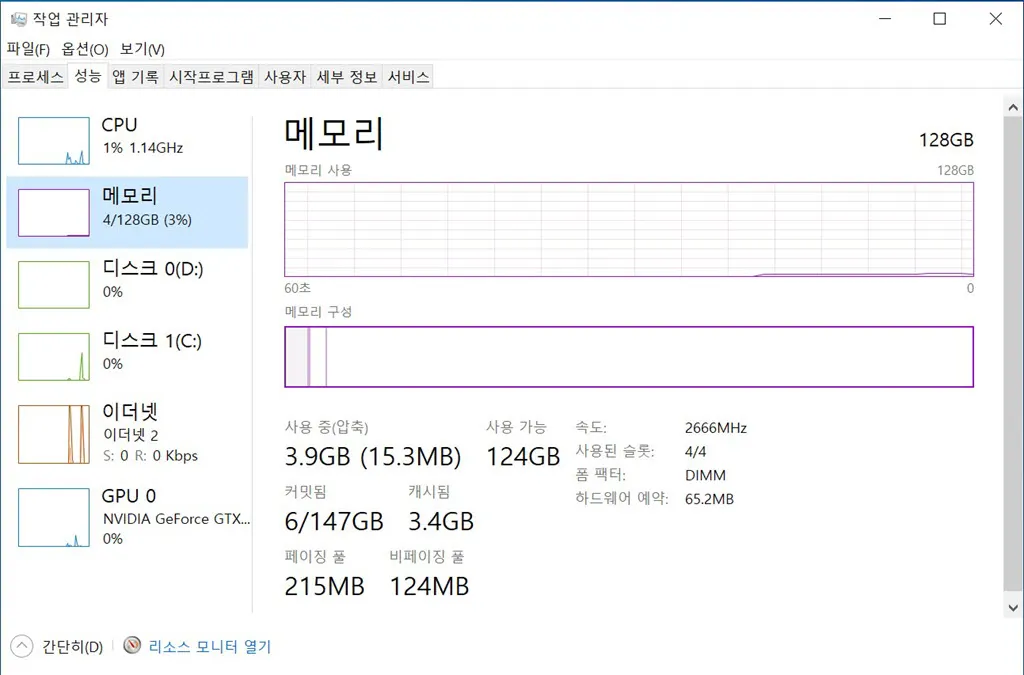Switch to the 세부 정보 tab
This screenshot has height=675, width=1024.
coord(347,77)
